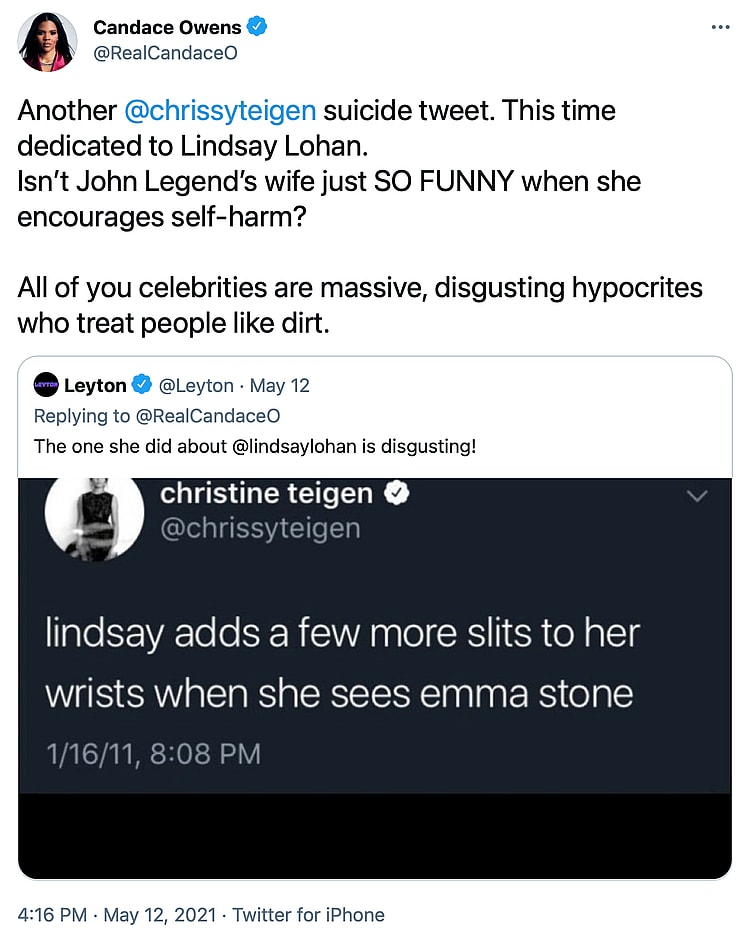Image resolution: width=750 pixels, height=943 pixels.
Task: Open the @RealCandaceO handle under the name
Action: (x=165, y=54)
